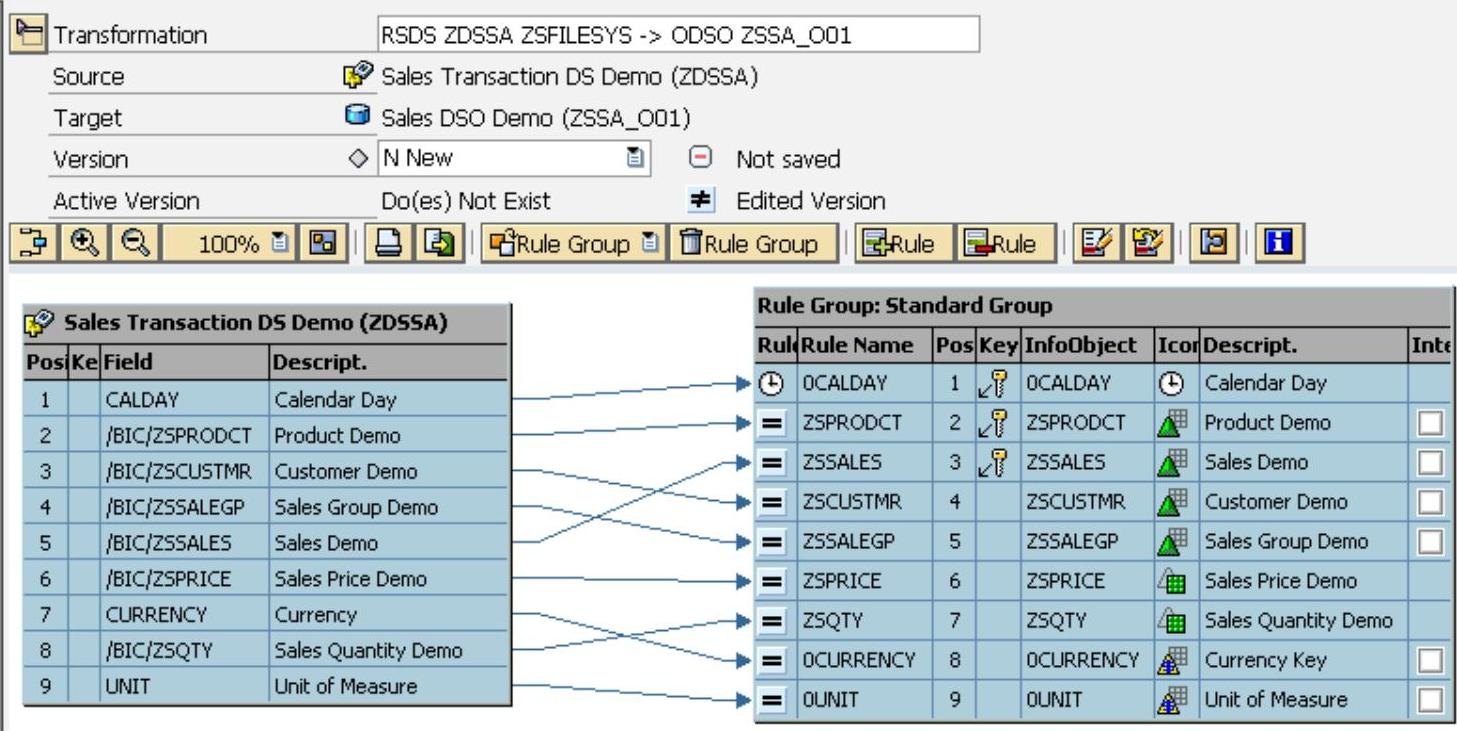This screenshot has width=1457, height=731.
Task: Open the Version dropdown showing N New
Action: point(634,158)
